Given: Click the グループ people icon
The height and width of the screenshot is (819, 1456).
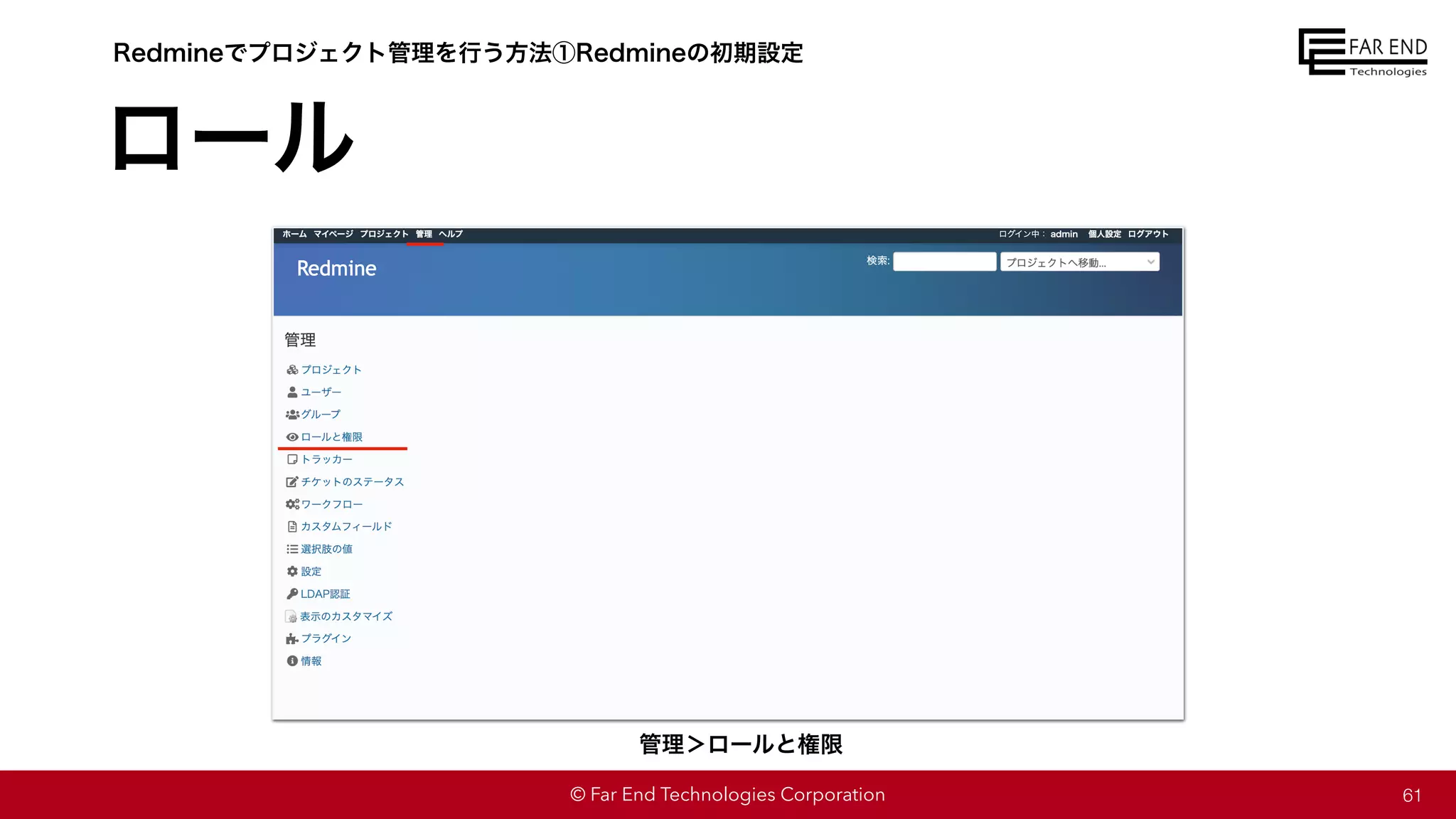Looking at the screenshot, I should coord(292,414).
